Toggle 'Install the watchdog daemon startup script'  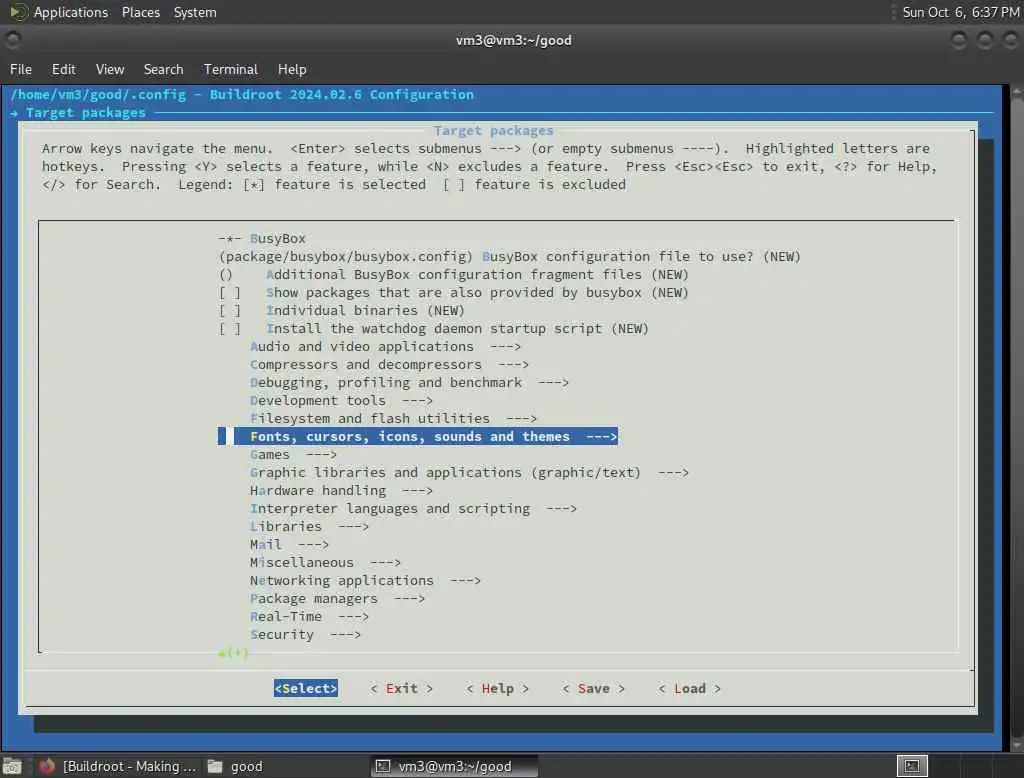(x=434, y=329)
